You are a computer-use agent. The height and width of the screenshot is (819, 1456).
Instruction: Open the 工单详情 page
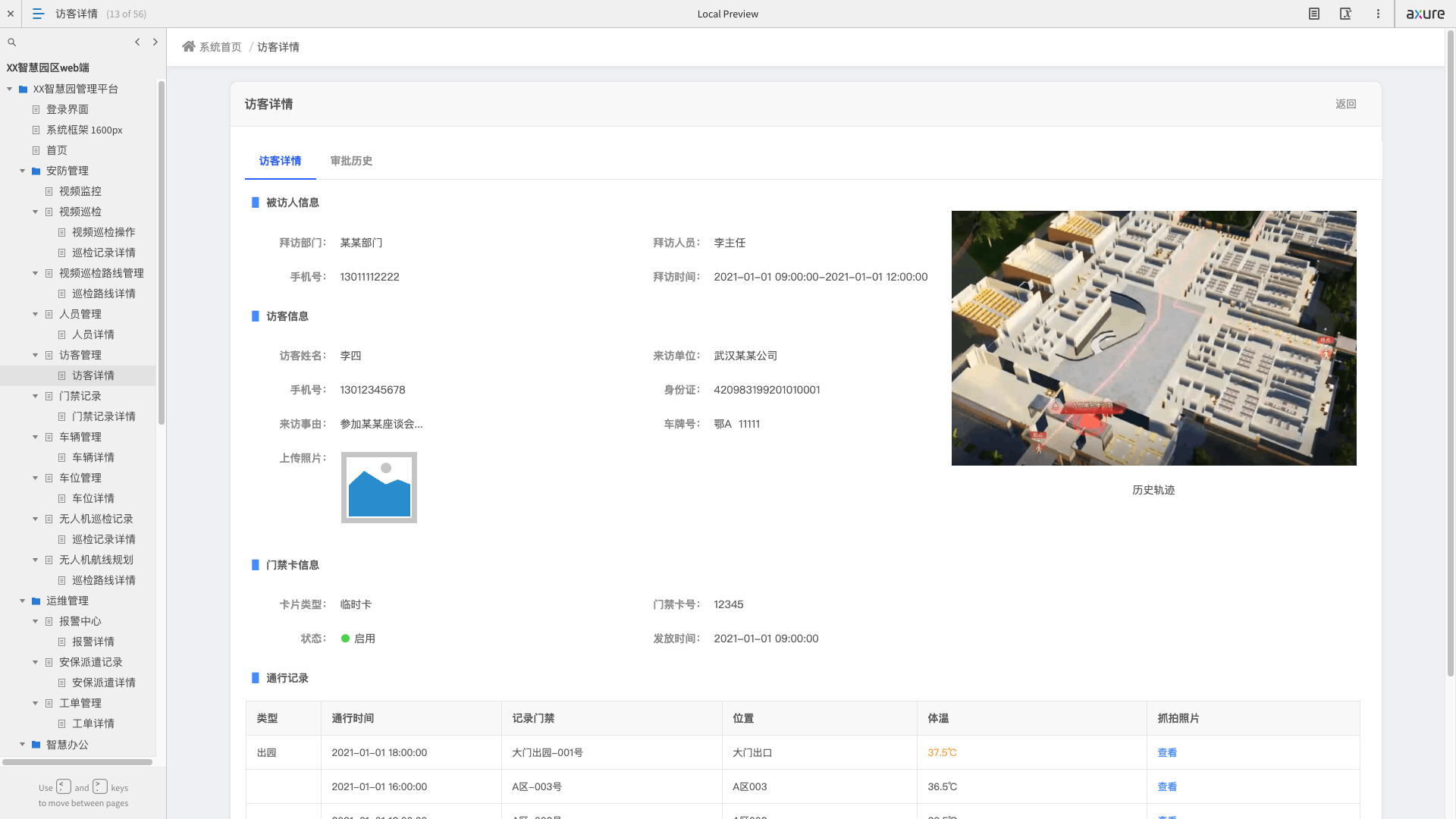[x=93, y=723]
